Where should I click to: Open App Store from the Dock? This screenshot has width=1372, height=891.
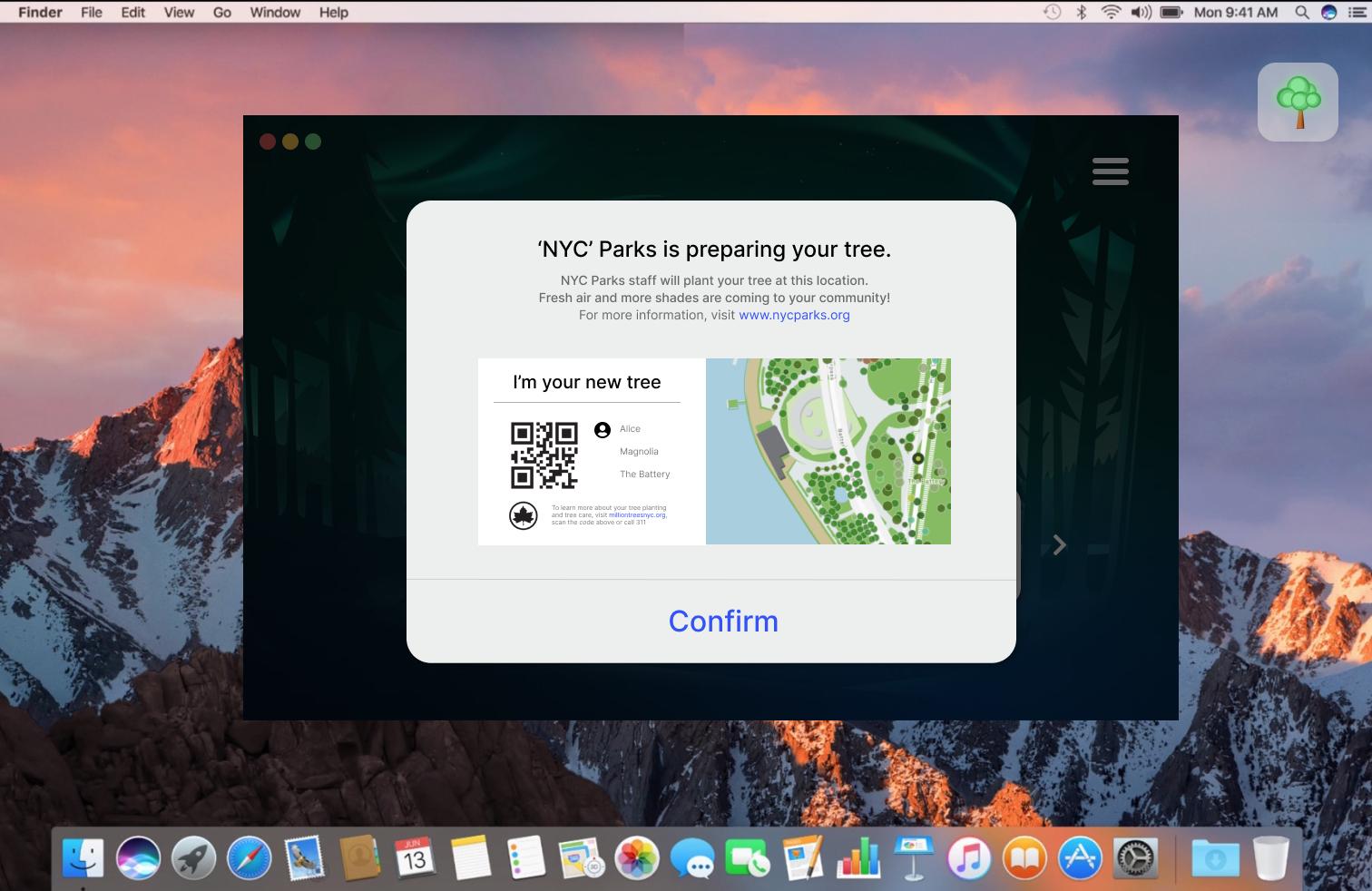1080,857
